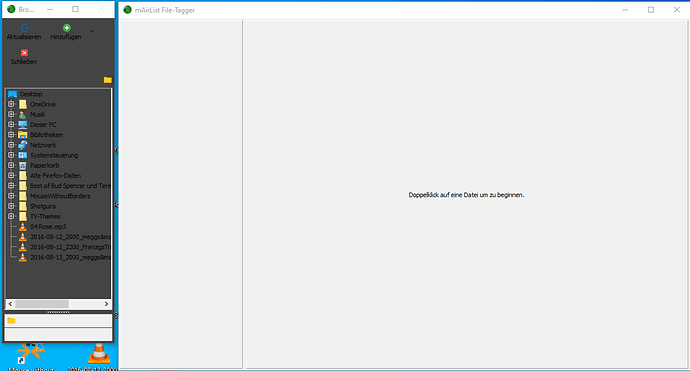Click VLC cone icon of 04 Rose.mp3
This screenshot has width=690, height=371.
pos(23,227)
